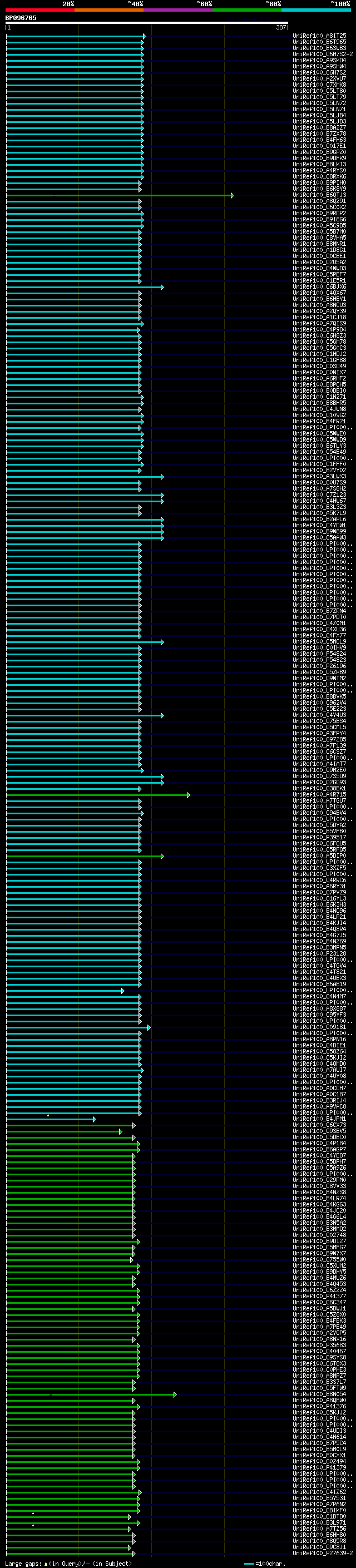Select the UniRef100_A4RYS0 label

pos(319,170)
